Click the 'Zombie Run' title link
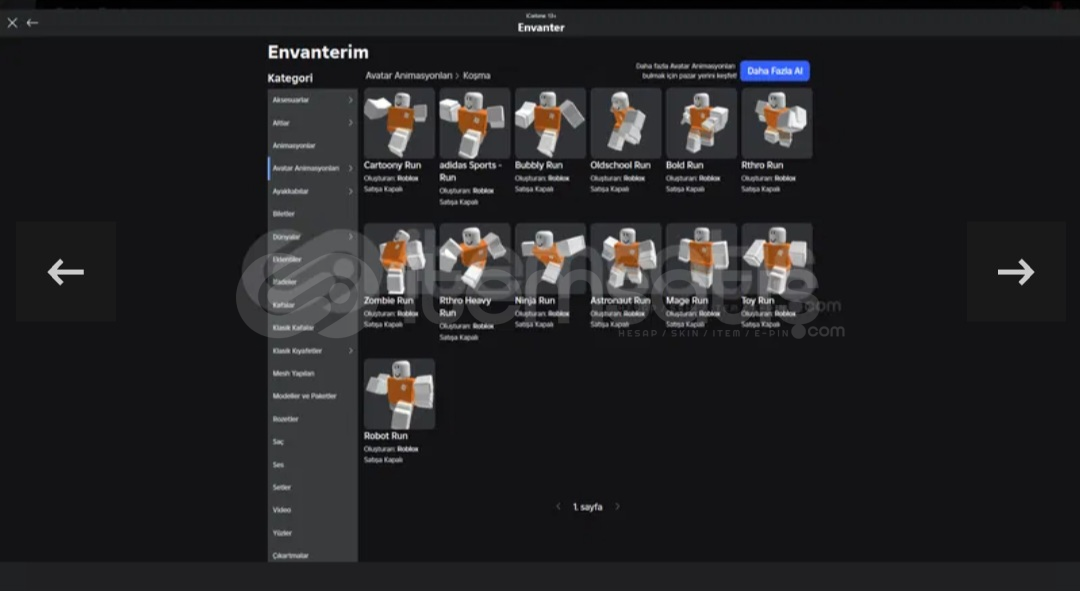Viewport: 1080px width, 591px height. coord(388,301)
